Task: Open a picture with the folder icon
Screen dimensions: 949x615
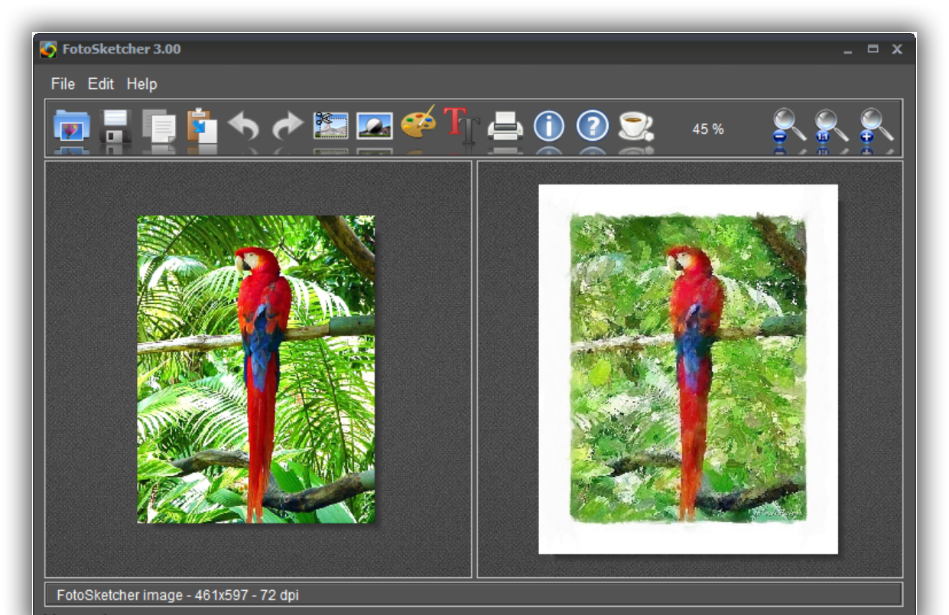Action: click(71, 126)
